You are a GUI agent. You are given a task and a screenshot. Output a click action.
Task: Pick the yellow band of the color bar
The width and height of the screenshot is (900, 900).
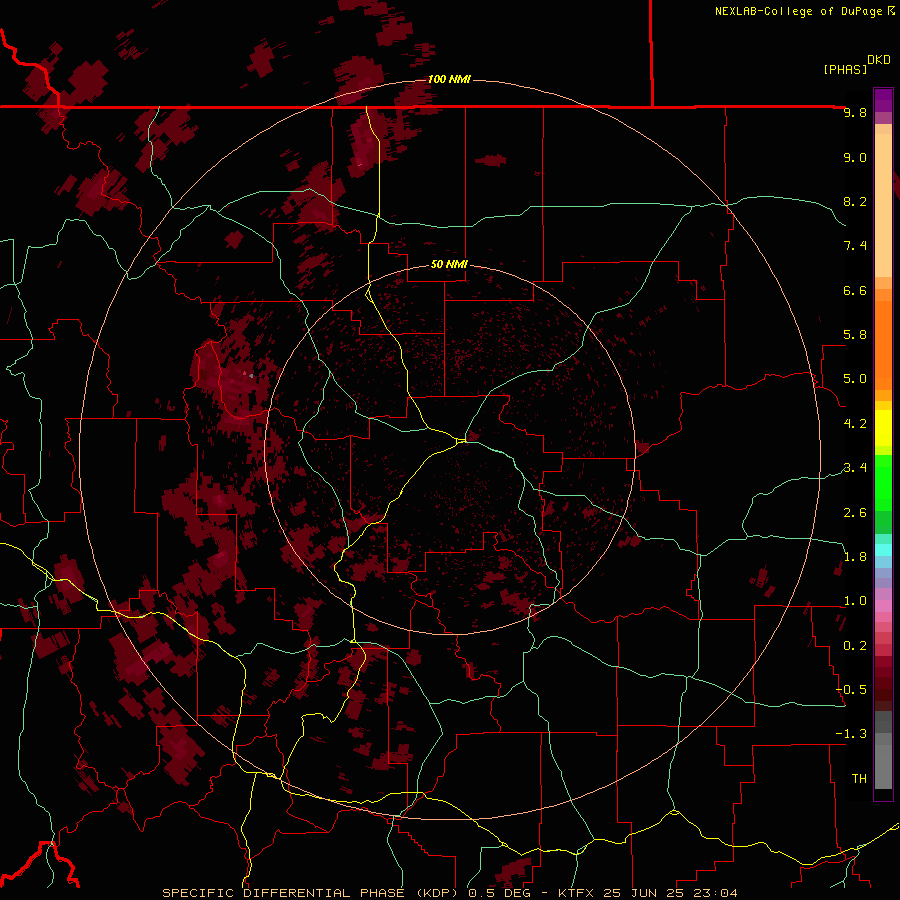883,428
